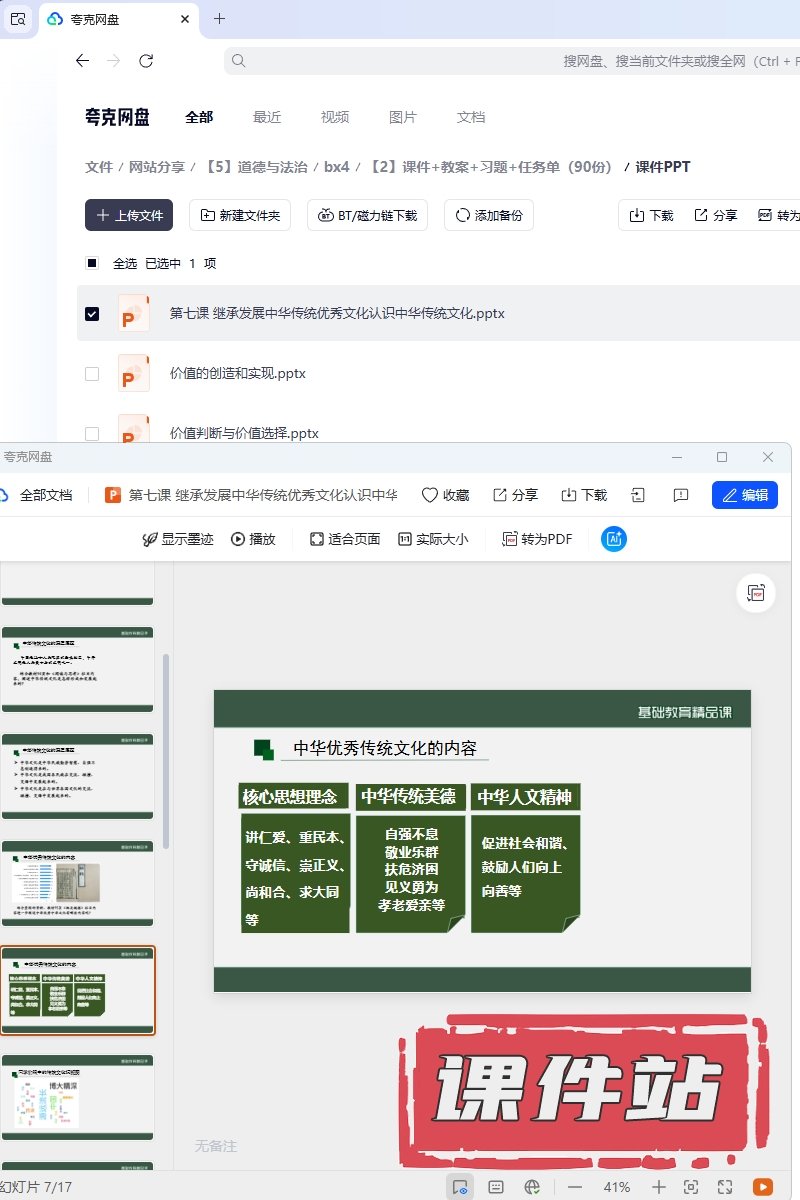
Task: Toggle the notes panel icon in status bar
Action: click(495, 1187)
